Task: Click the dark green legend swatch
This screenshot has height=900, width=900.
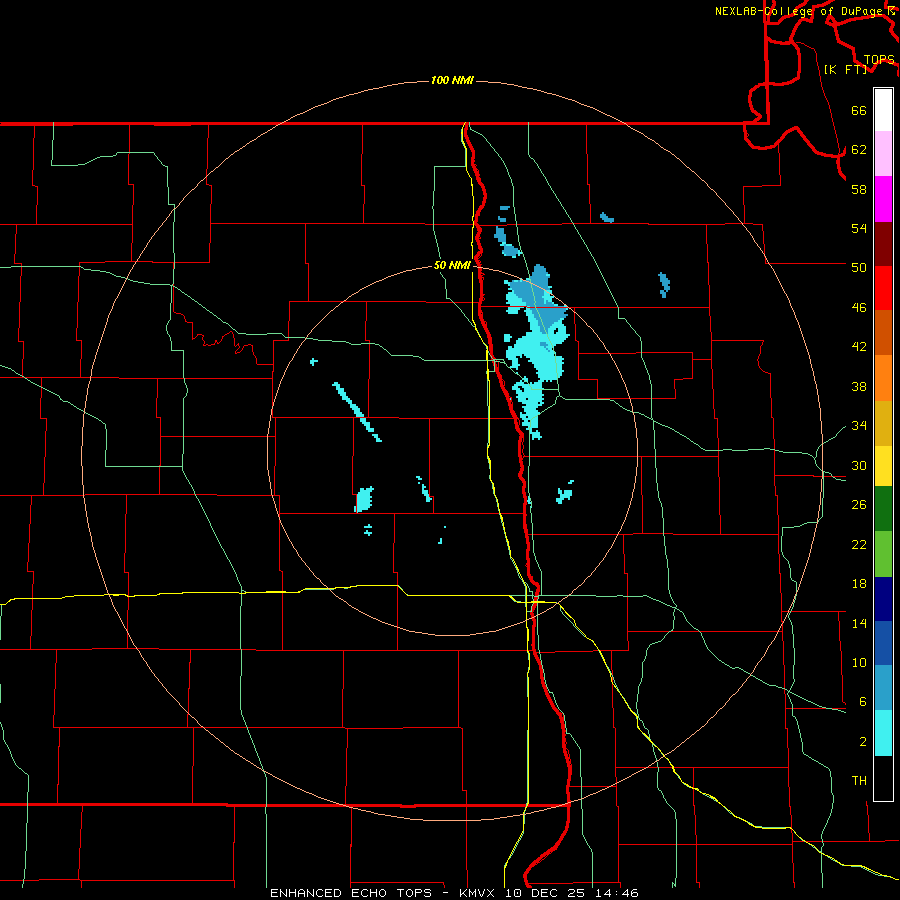Action: [883, 509]
